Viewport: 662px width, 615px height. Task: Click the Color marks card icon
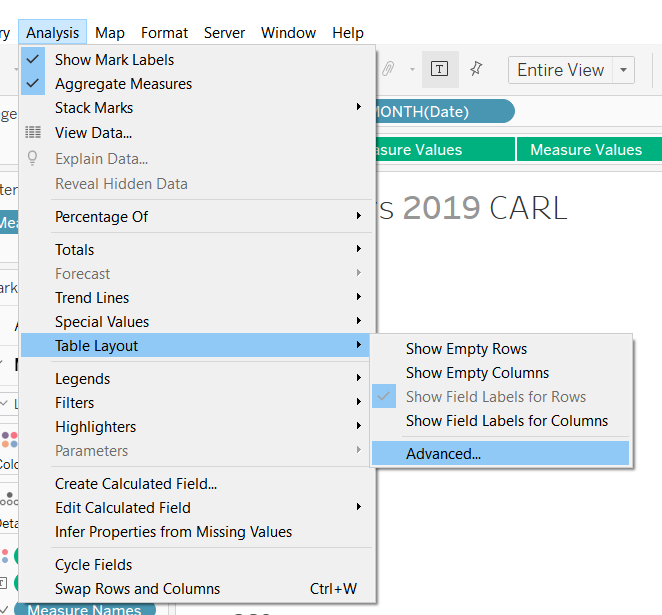click(x=9, y=441)
